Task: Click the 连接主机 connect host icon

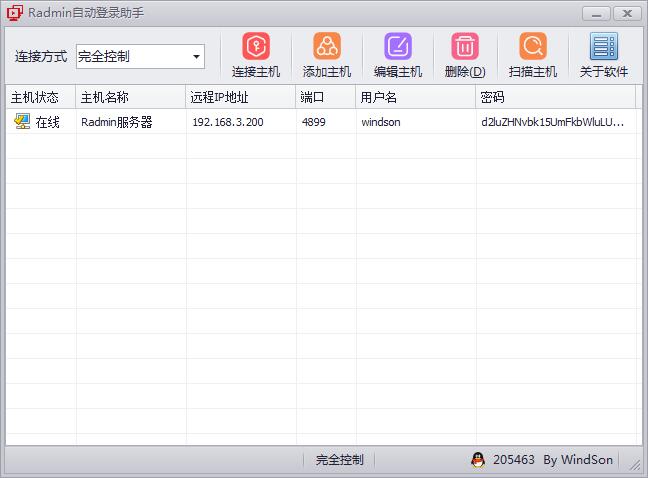Action: [256, 46]
